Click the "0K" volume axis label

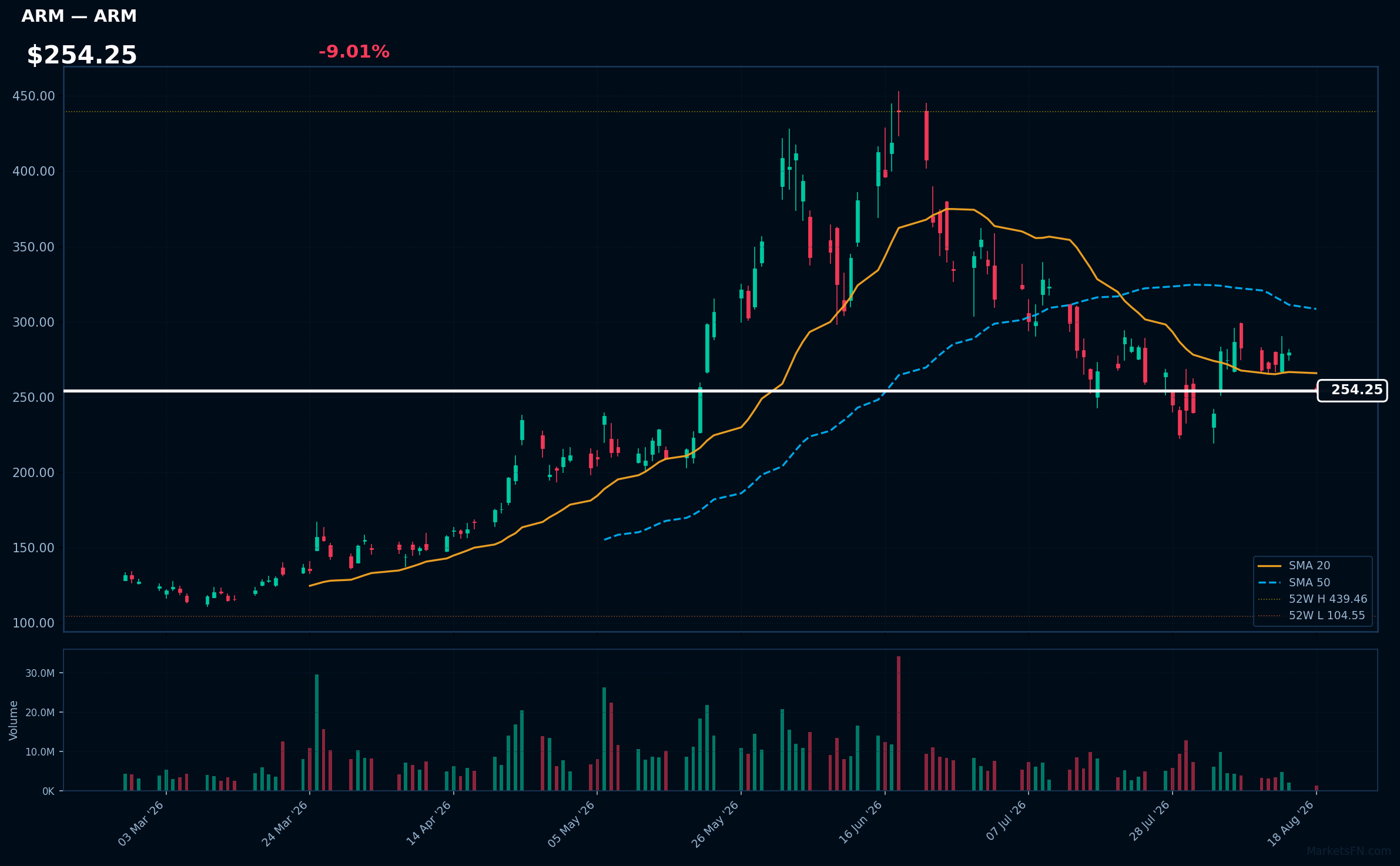tap(48, 791)
